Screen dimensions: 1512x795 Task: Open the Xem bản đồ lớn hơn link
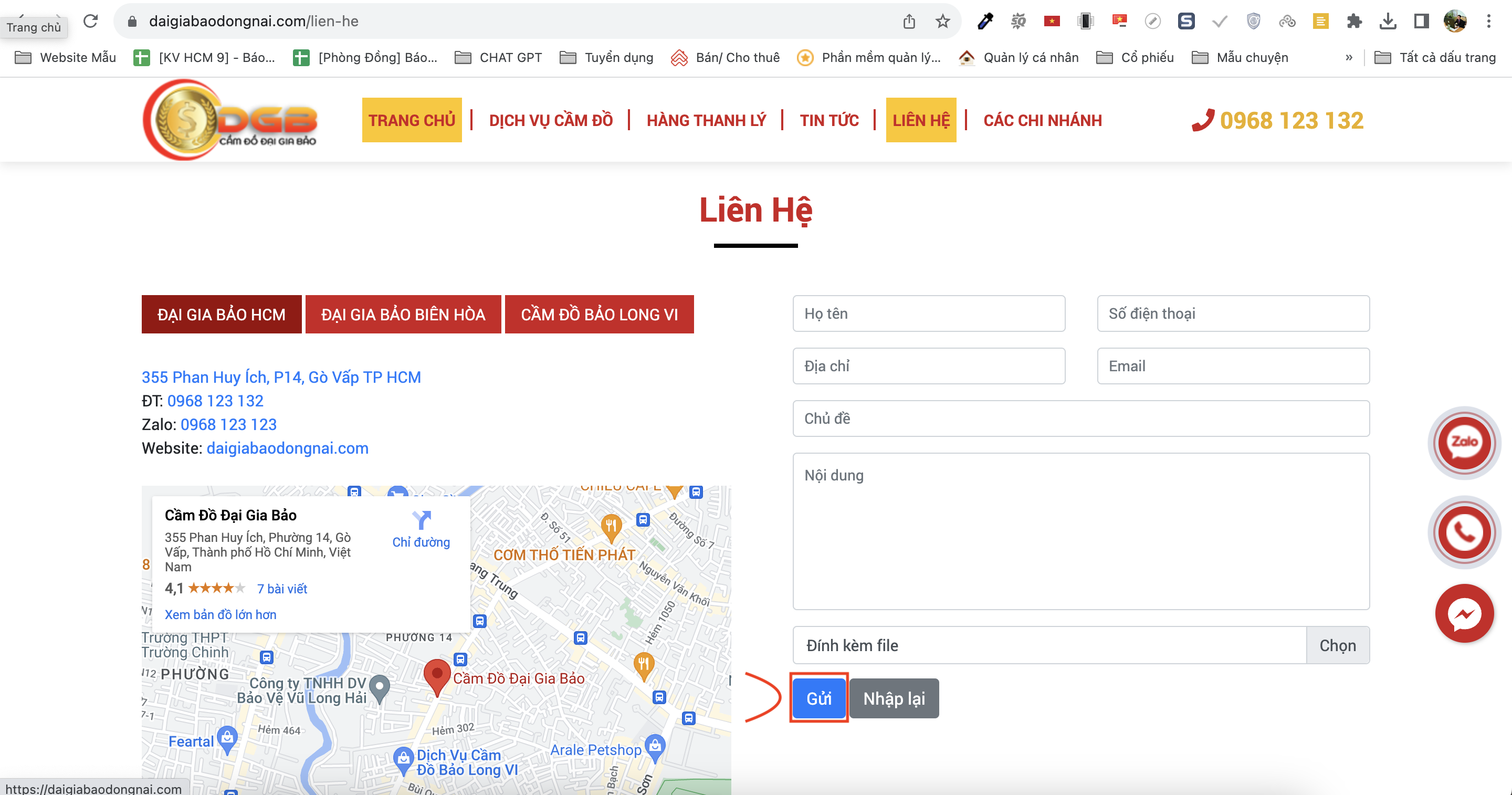coord(220,614)
